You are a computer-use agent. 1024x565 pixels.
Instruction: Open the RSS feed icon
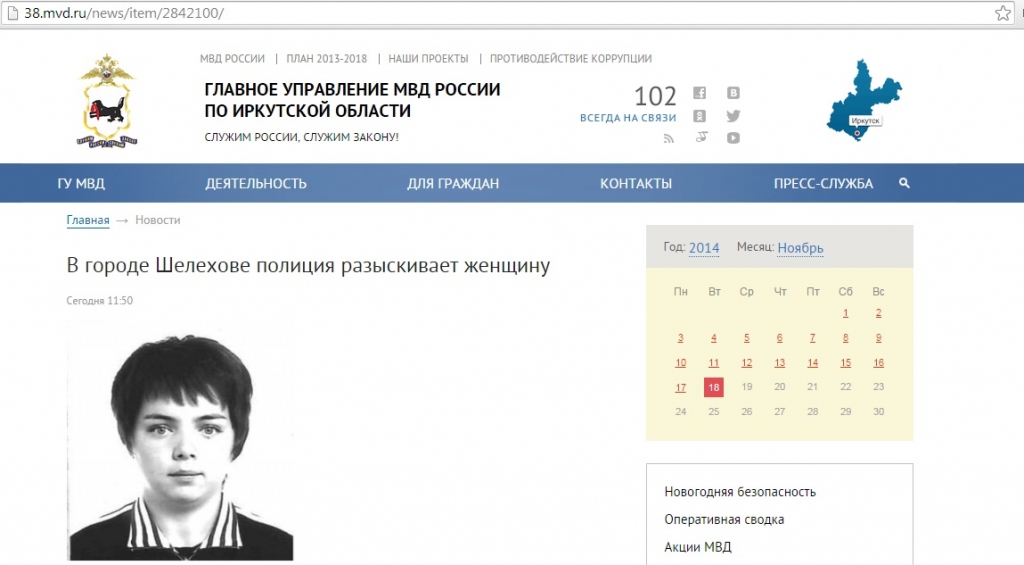pos(669,138)
